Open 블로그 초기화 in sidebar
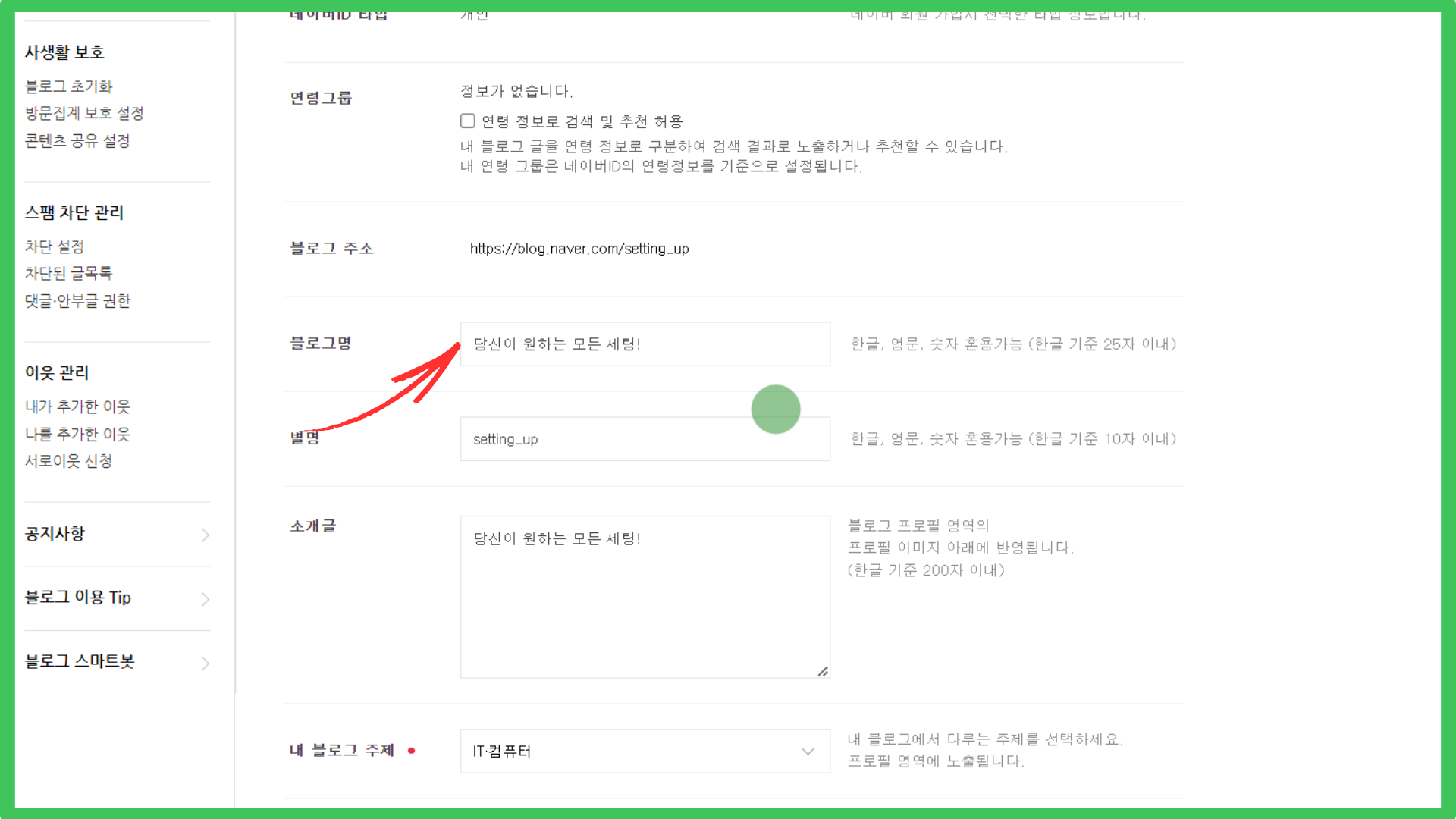This screenshot has height=819, width=1456. 68,86
